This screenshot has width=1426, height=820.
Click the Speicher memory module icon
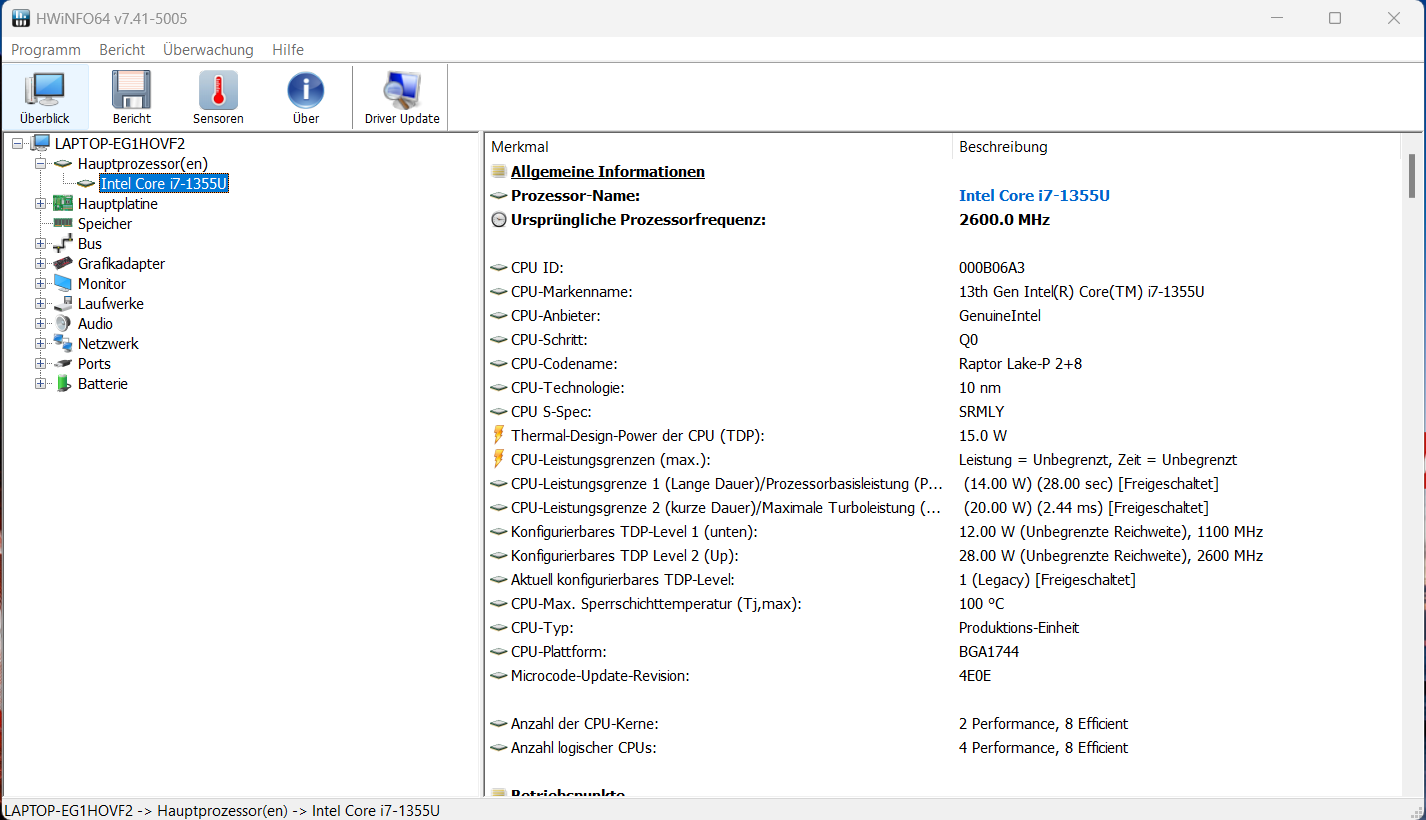[63, 223]
